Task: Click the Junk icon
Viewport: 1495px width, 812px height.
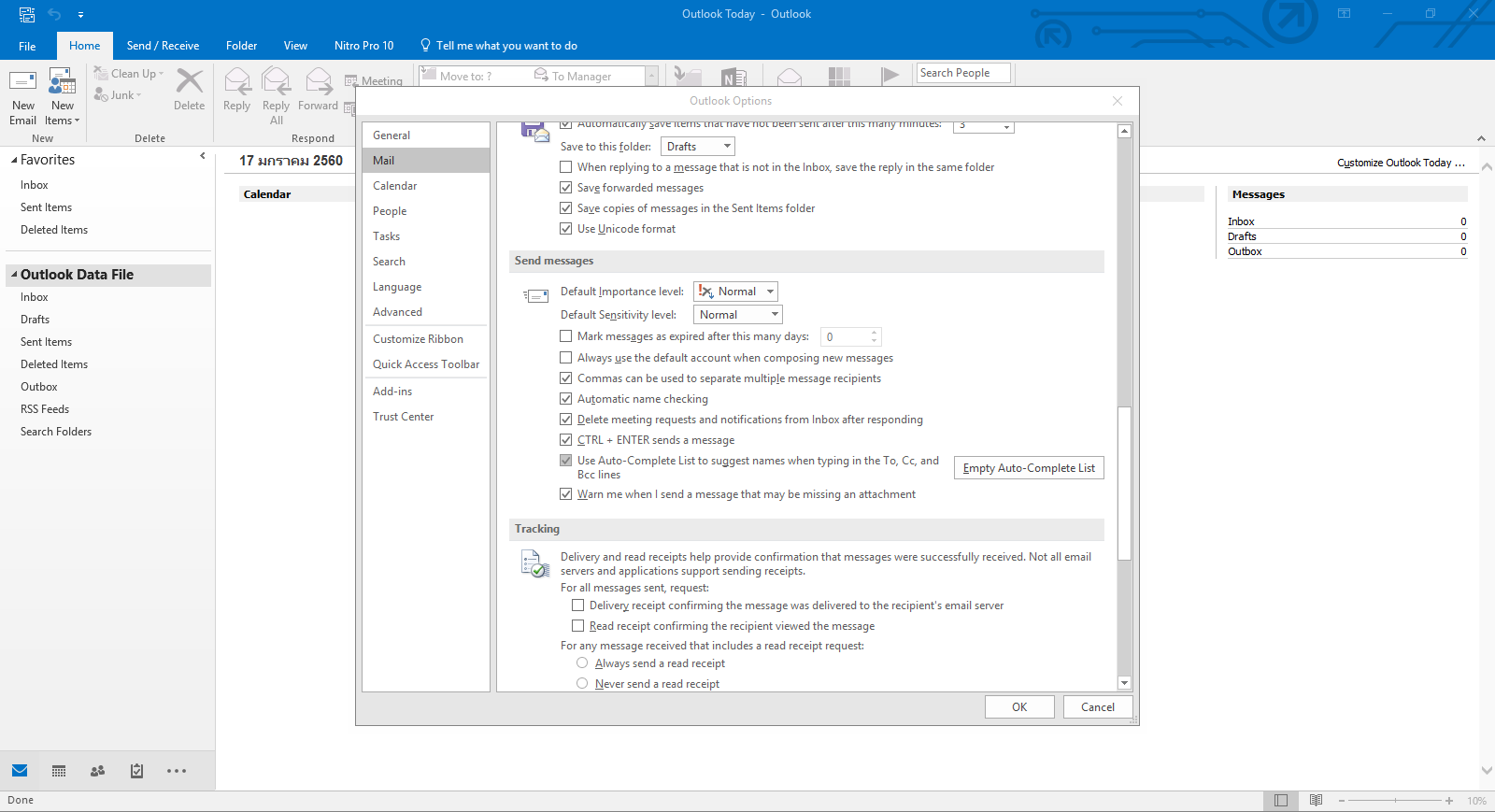Action: 101,94
